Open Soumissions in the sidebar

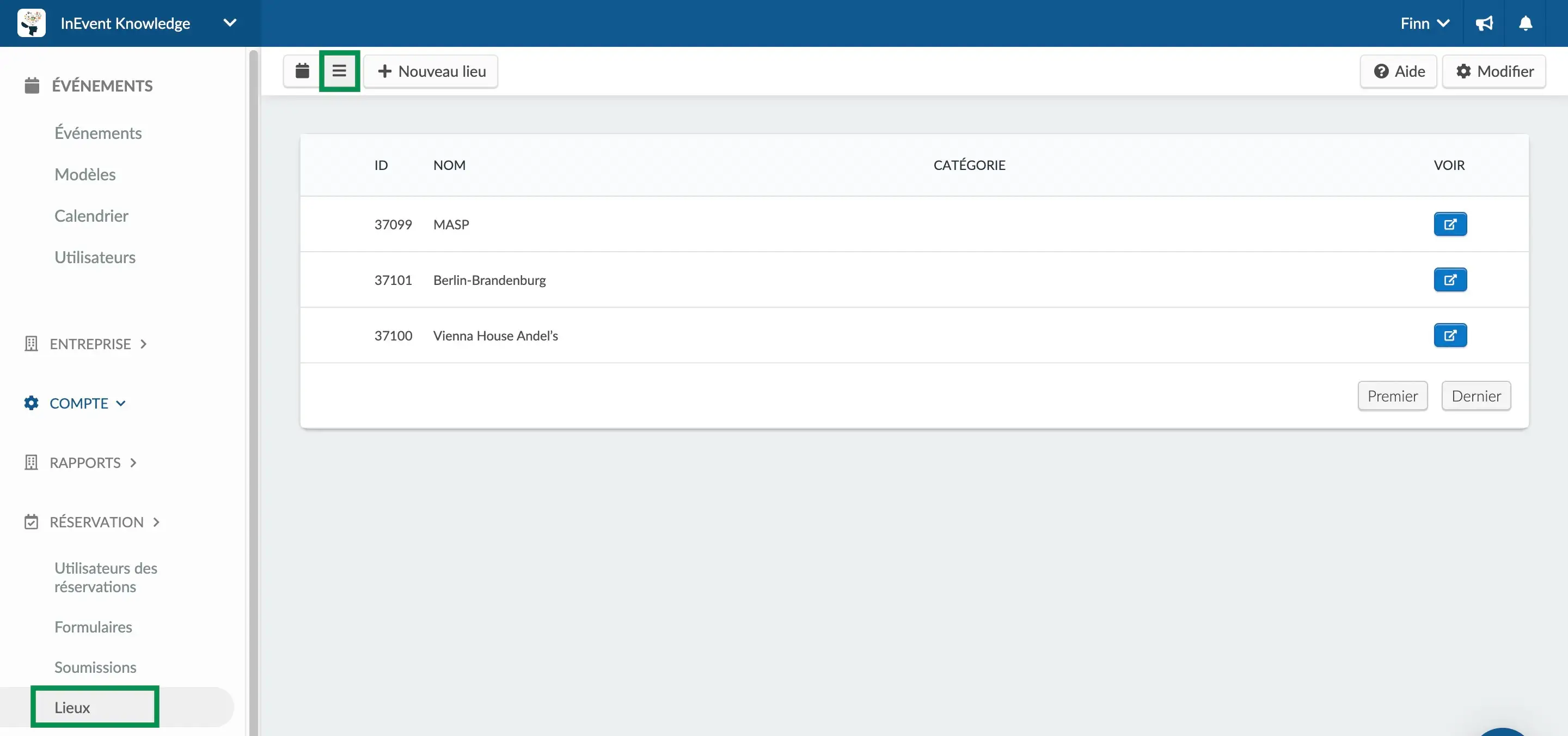[96, 667]
